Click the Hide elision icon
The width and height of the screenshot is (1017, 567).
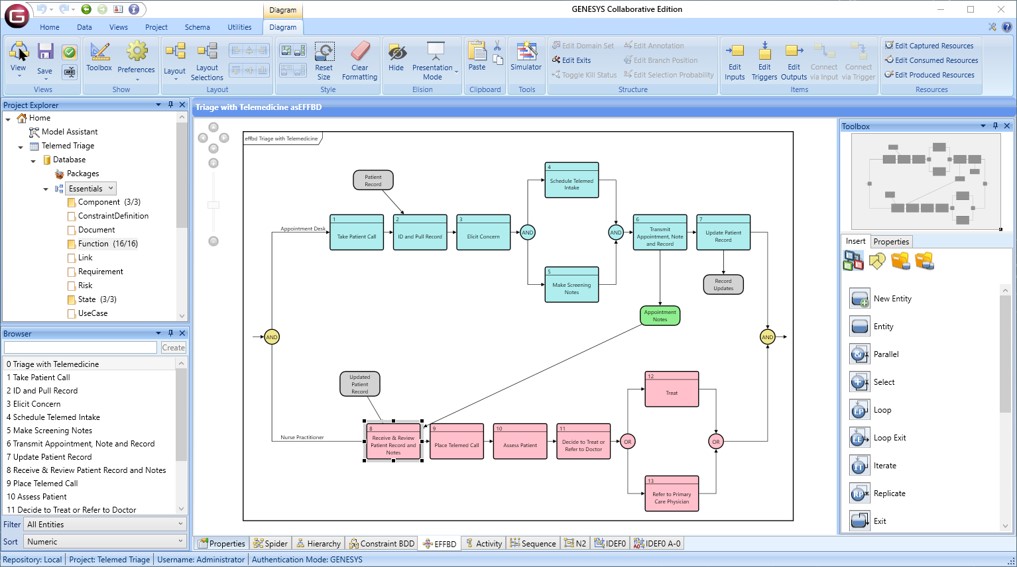coord(396,57)
